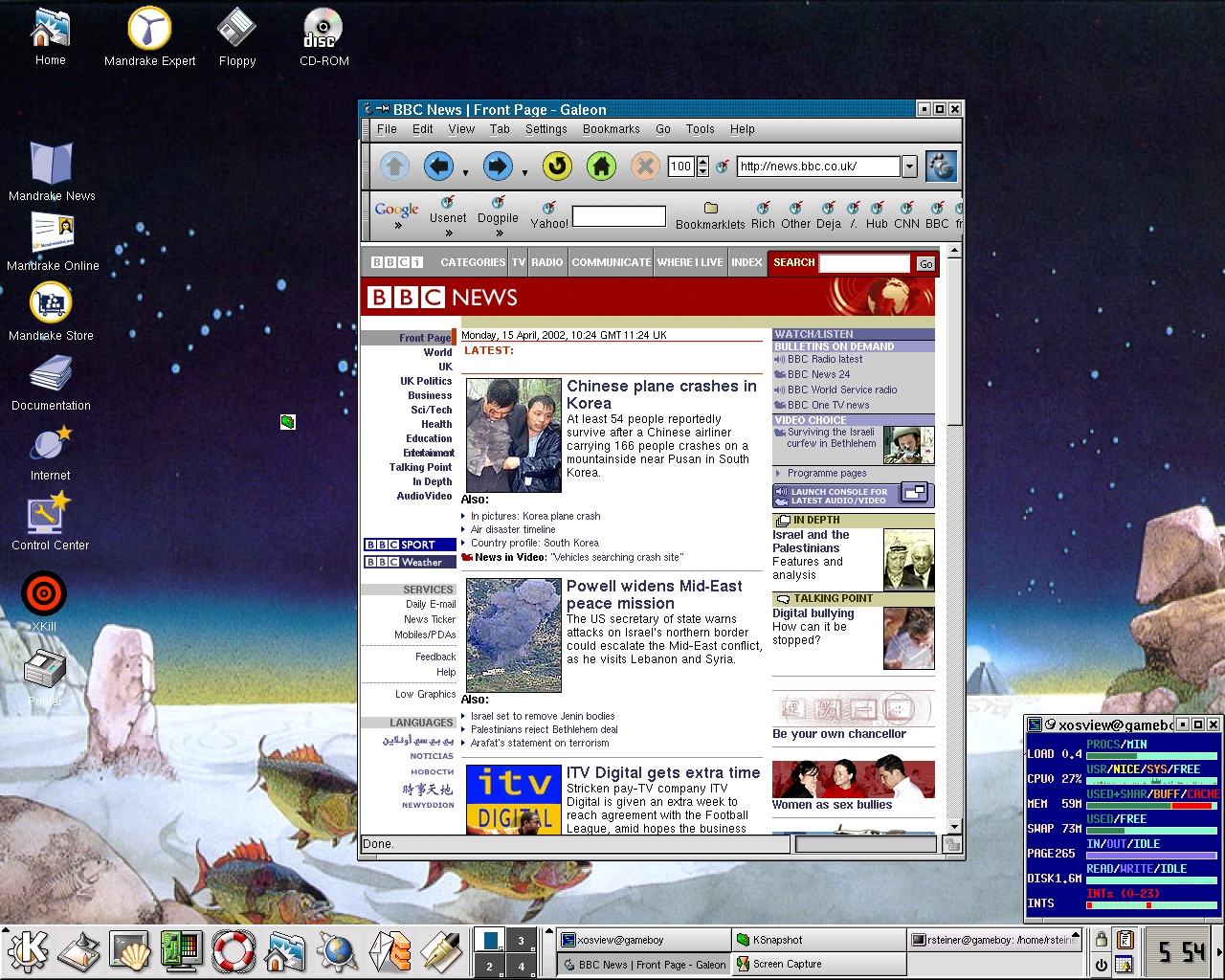Open the 'Powell widens Mid-East peace mission' headline

(x=655, y=594)
